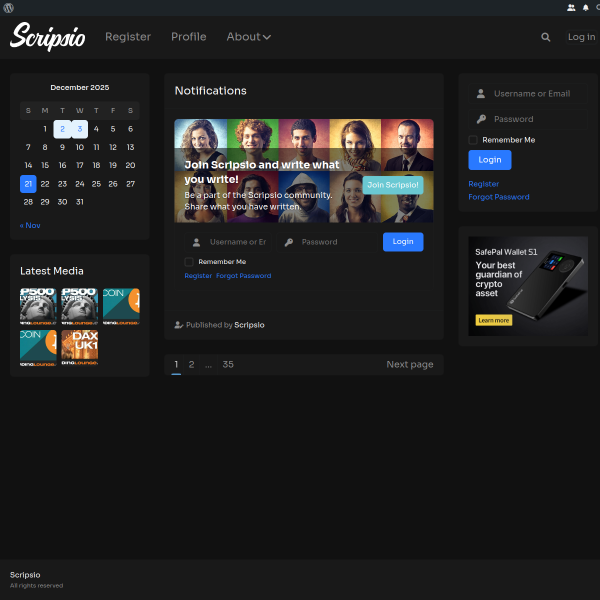Open the Scripsio author link
The image size is (600, 600).
249,325
